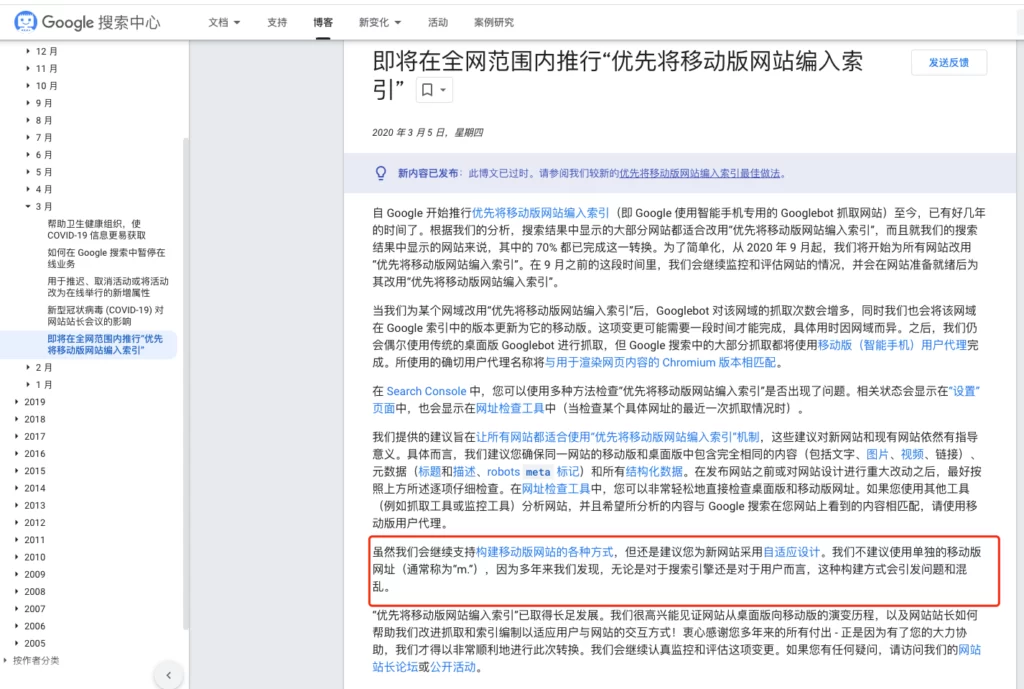Open the 图片 link

(x=877, y=454)
